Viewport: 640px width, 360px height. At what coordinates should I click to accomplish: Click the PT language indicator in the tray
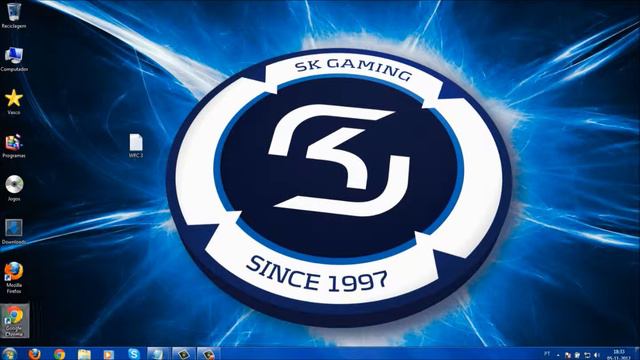547,354
